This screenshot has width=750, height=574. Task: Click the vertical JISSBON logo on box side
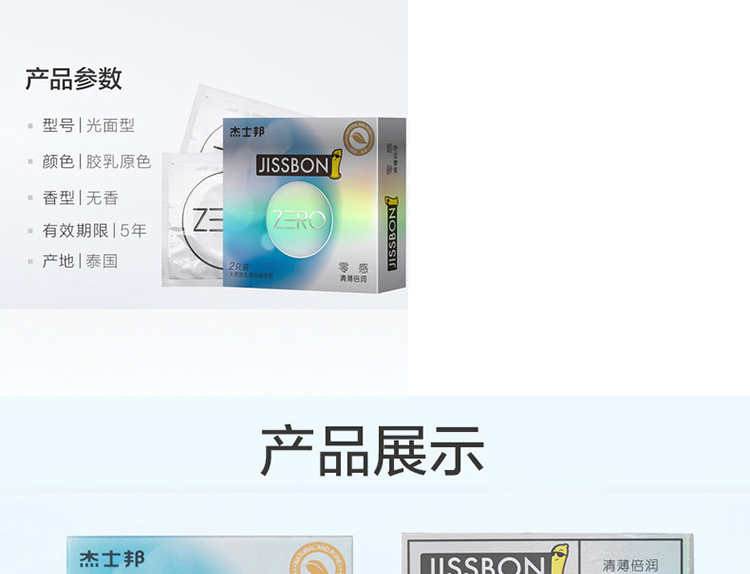tap(391, 233)
